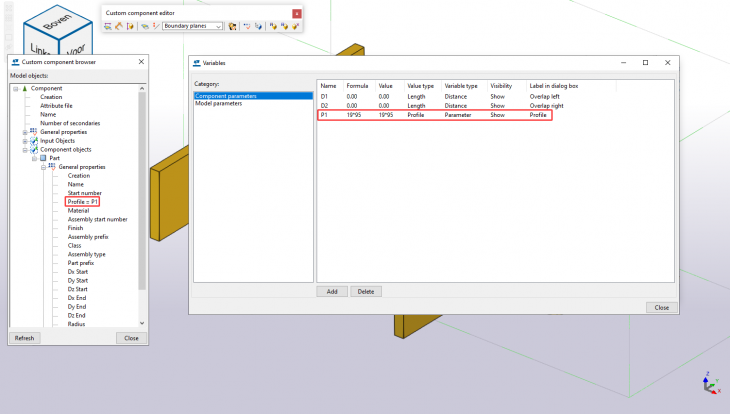Select Model parameters category
The height and width of the screenshot is (414, 730).
click(x=219, y=103)
